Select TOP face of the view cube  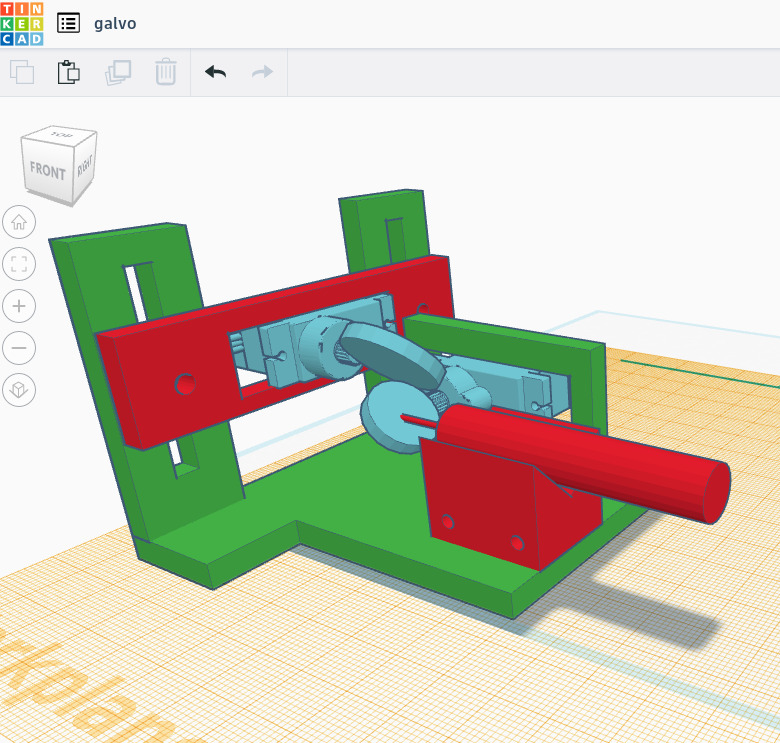point(61,135)
